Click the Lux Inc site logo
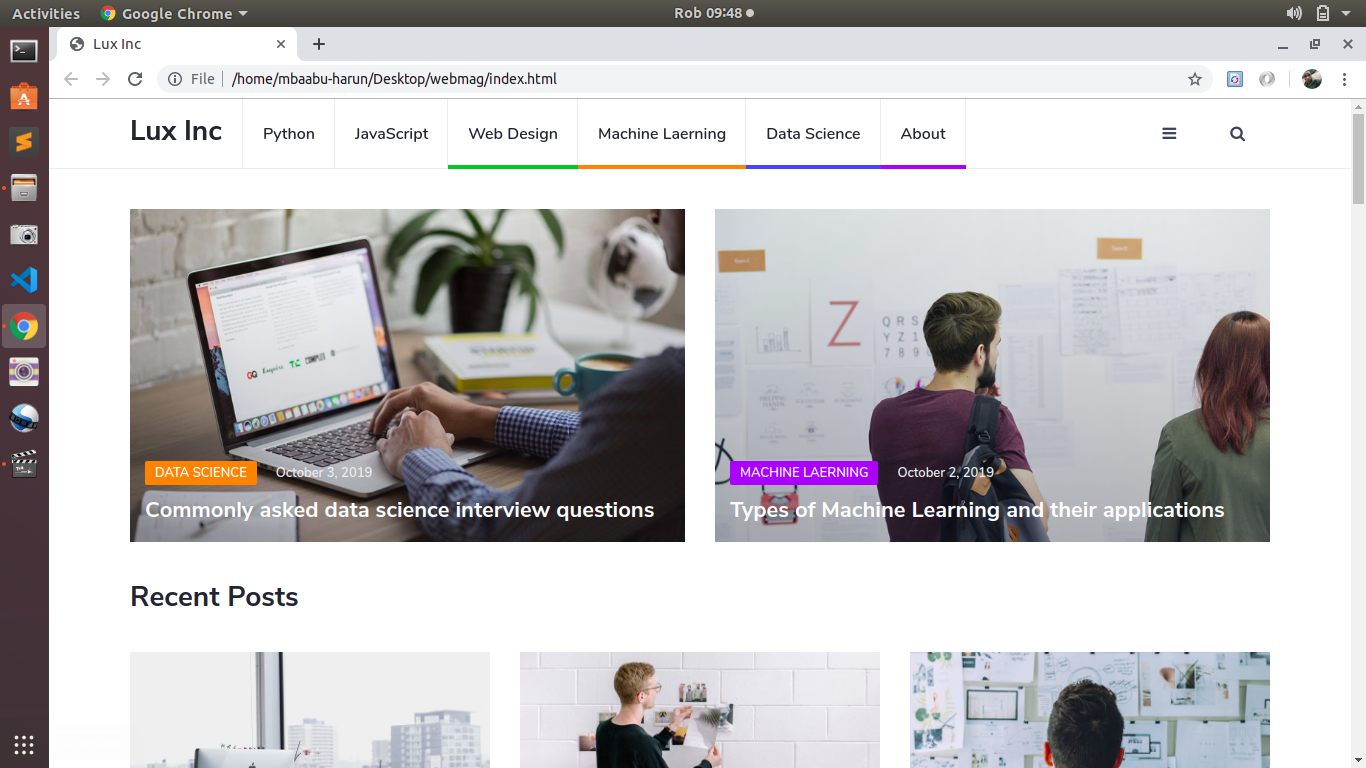1366x768 pixels. click(x=176, y=131)
